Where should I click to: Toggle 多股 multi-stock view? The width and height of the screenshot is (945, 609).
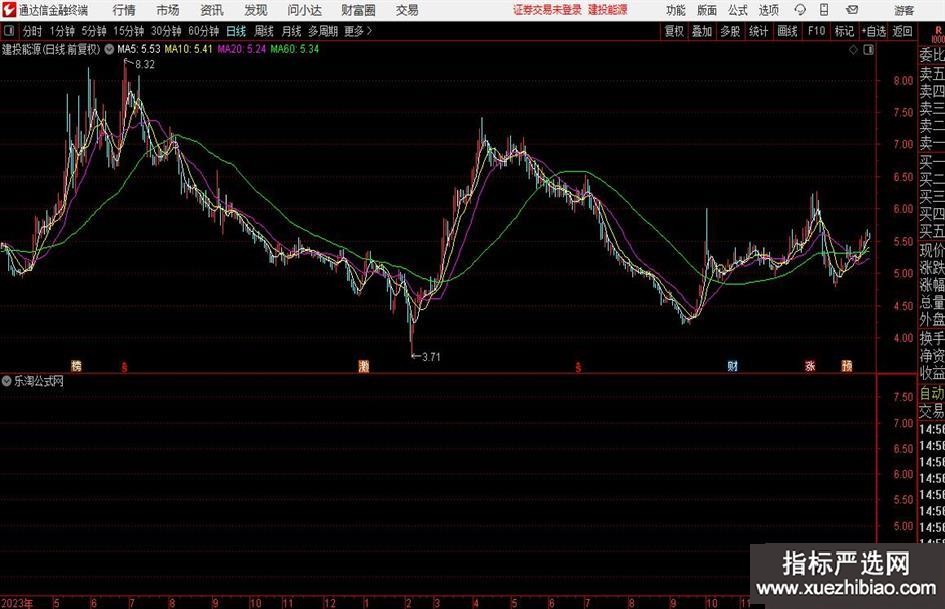tap(730, 31)
